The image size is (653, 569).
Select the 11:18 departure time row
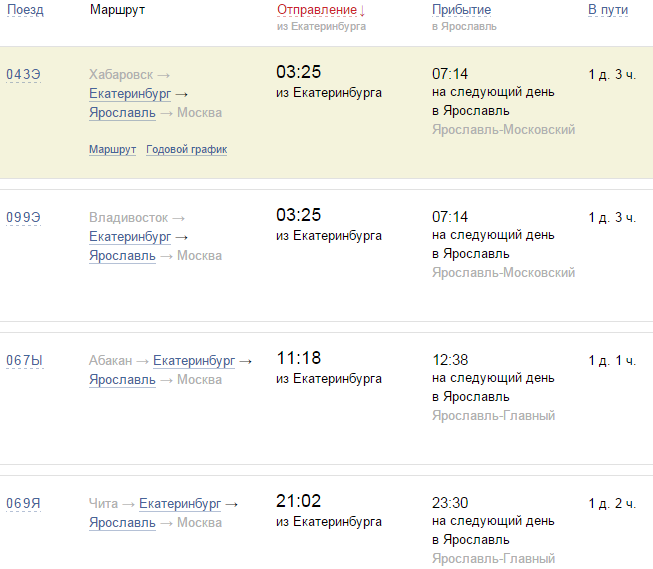[298, 359]
